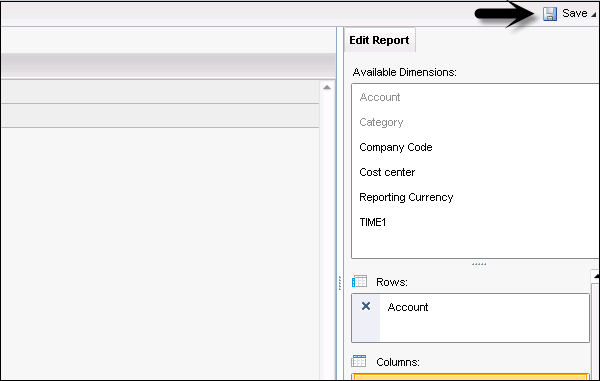Click the Columns table icon
The image size is (600, 381).
pos(359,361)
